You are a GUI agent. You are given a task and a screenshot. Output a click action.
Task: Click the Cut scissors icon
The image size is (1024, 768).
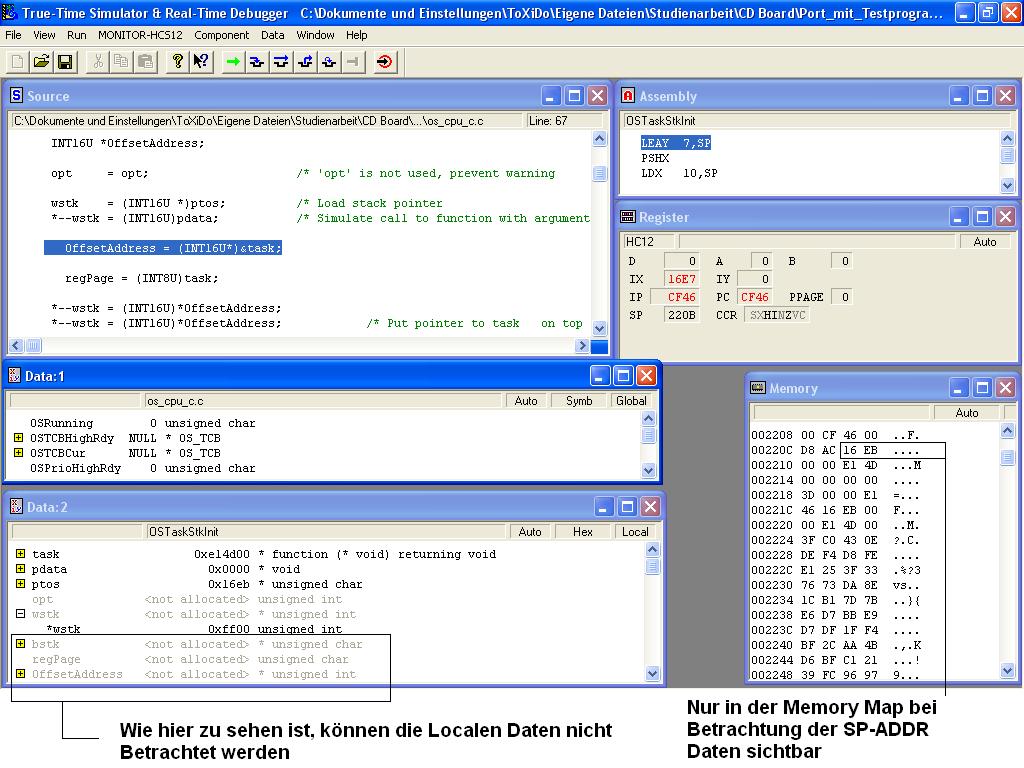click(98, 62)
